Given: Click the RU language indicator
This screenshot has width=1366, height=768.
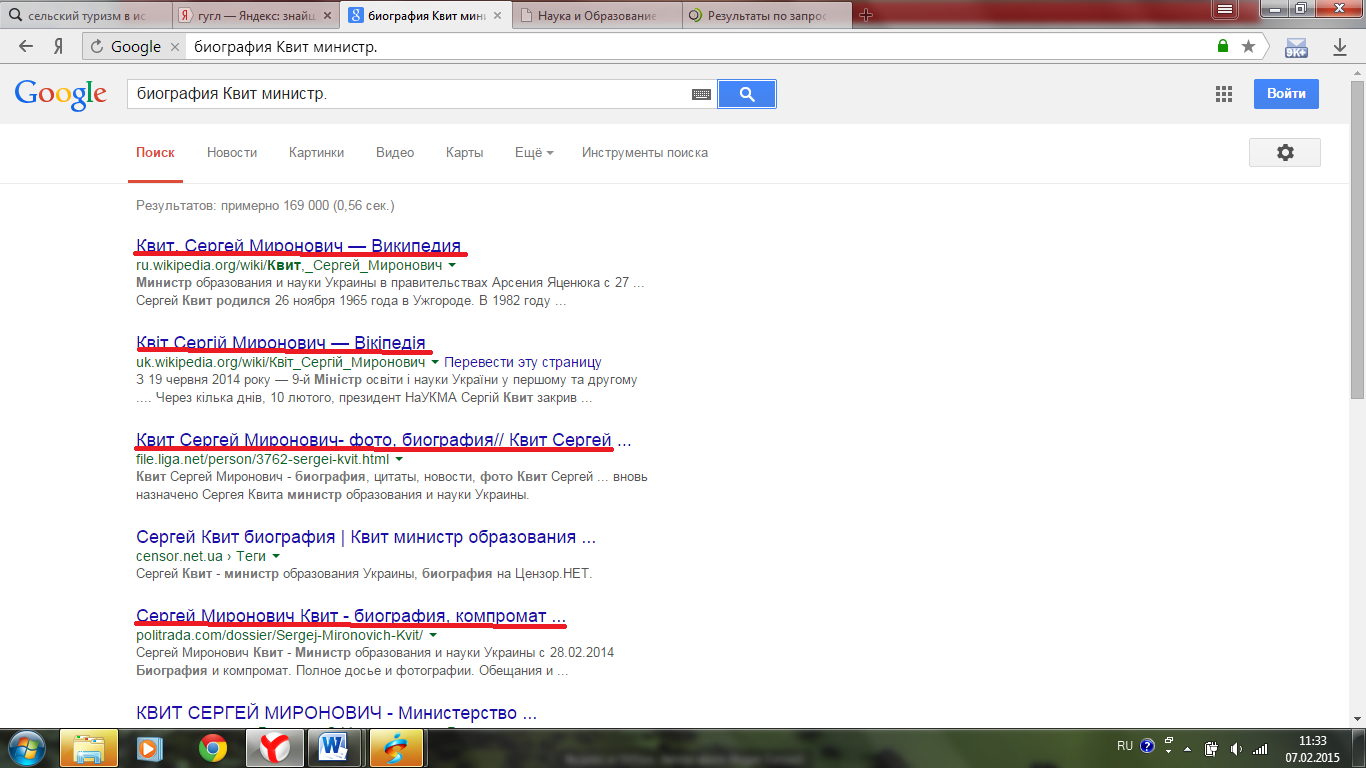Looking at the screenshot, I should [1125, 746].
